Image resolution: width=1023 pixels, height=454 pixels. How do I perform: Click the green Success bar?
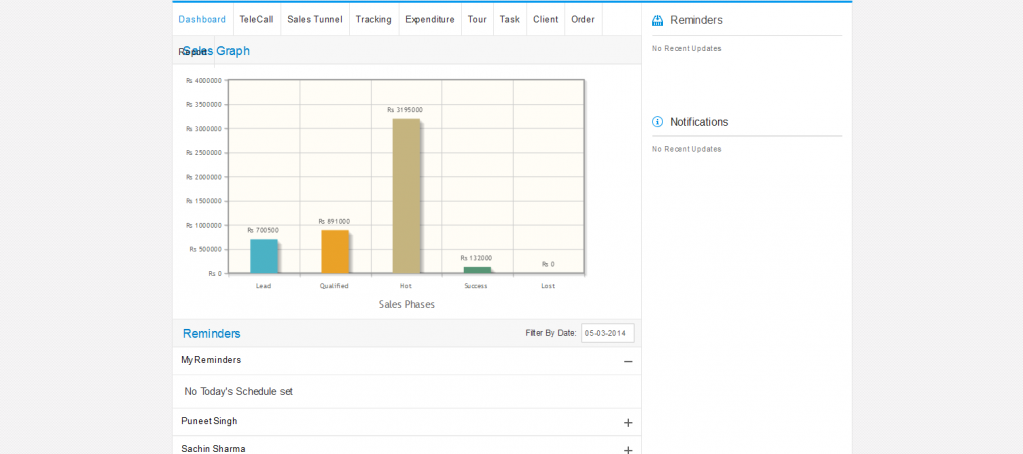pyautogui.click(x=477, y=270)
